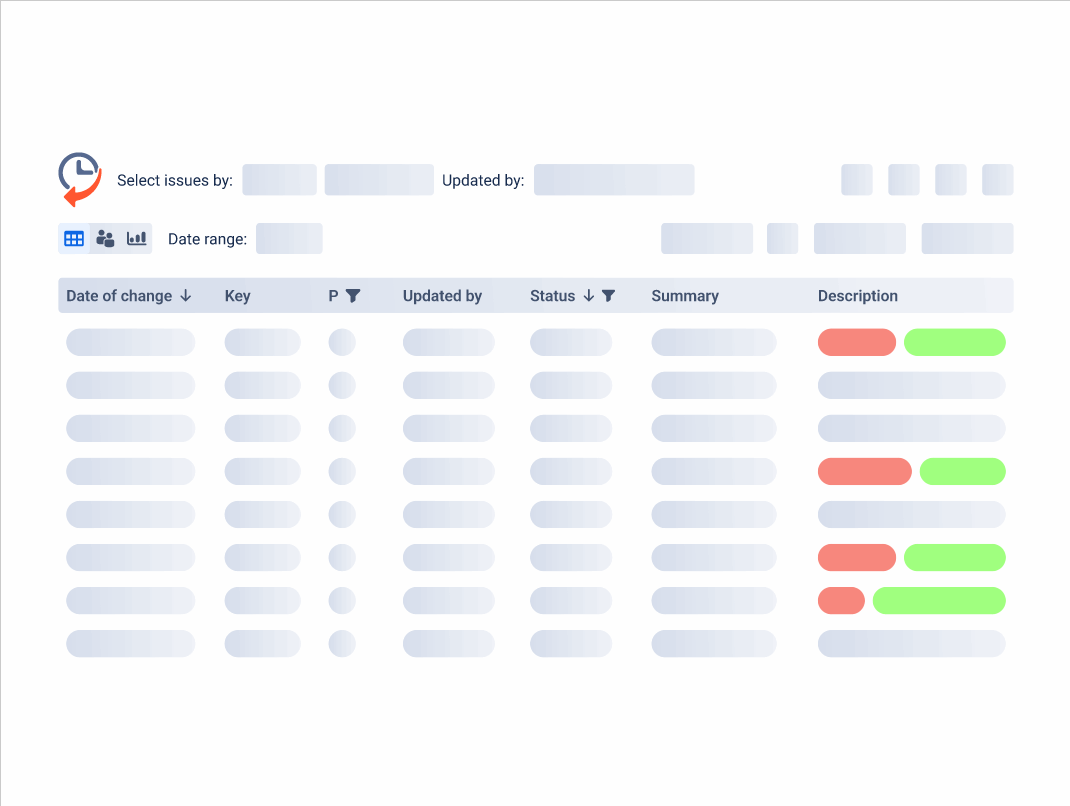Click the red removal highlight in the top Description cell
This screenshot has width=1070, height=806.
click(856, 342)
